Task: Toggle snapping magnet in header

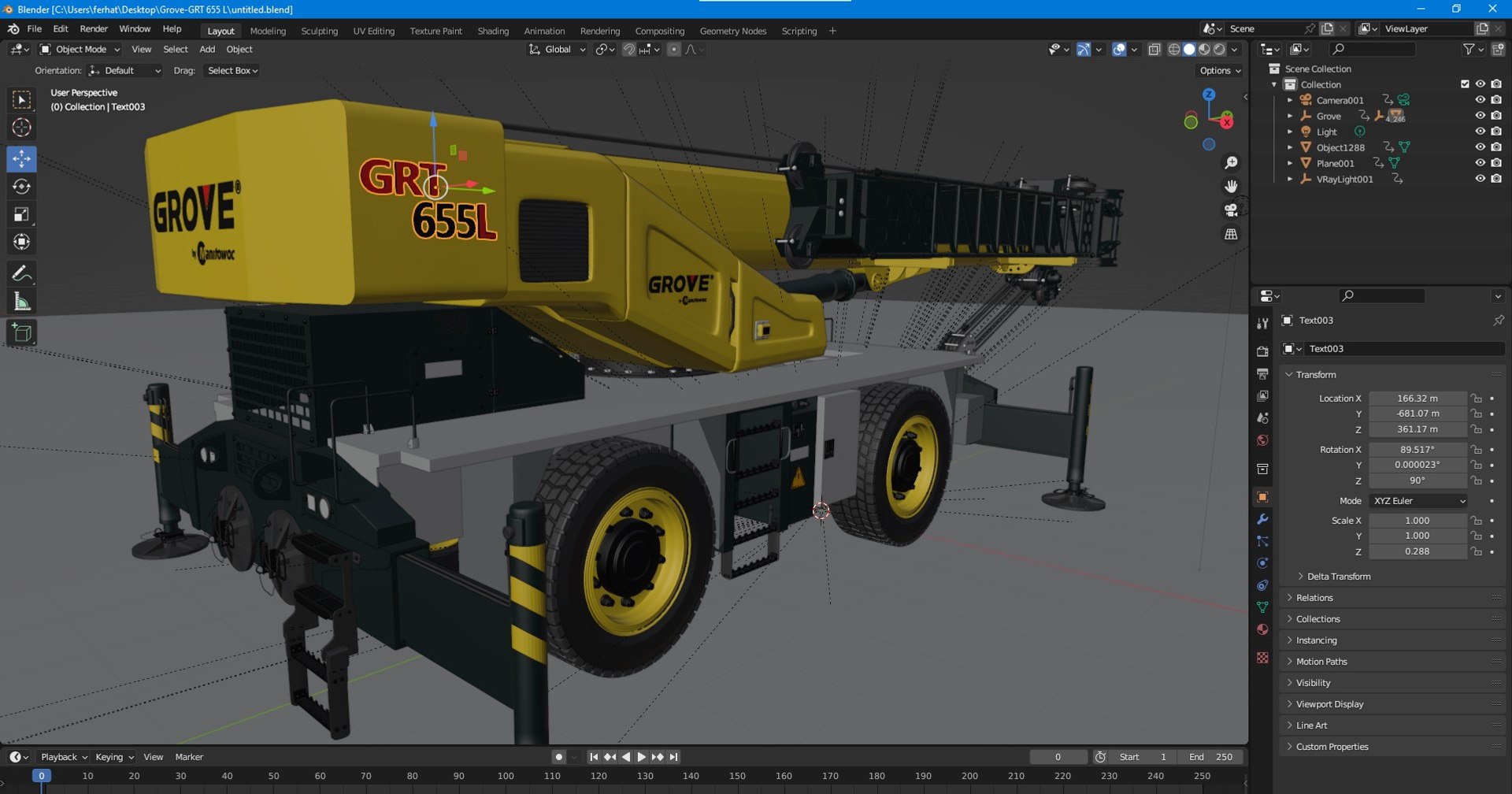Action: point(628,50)
